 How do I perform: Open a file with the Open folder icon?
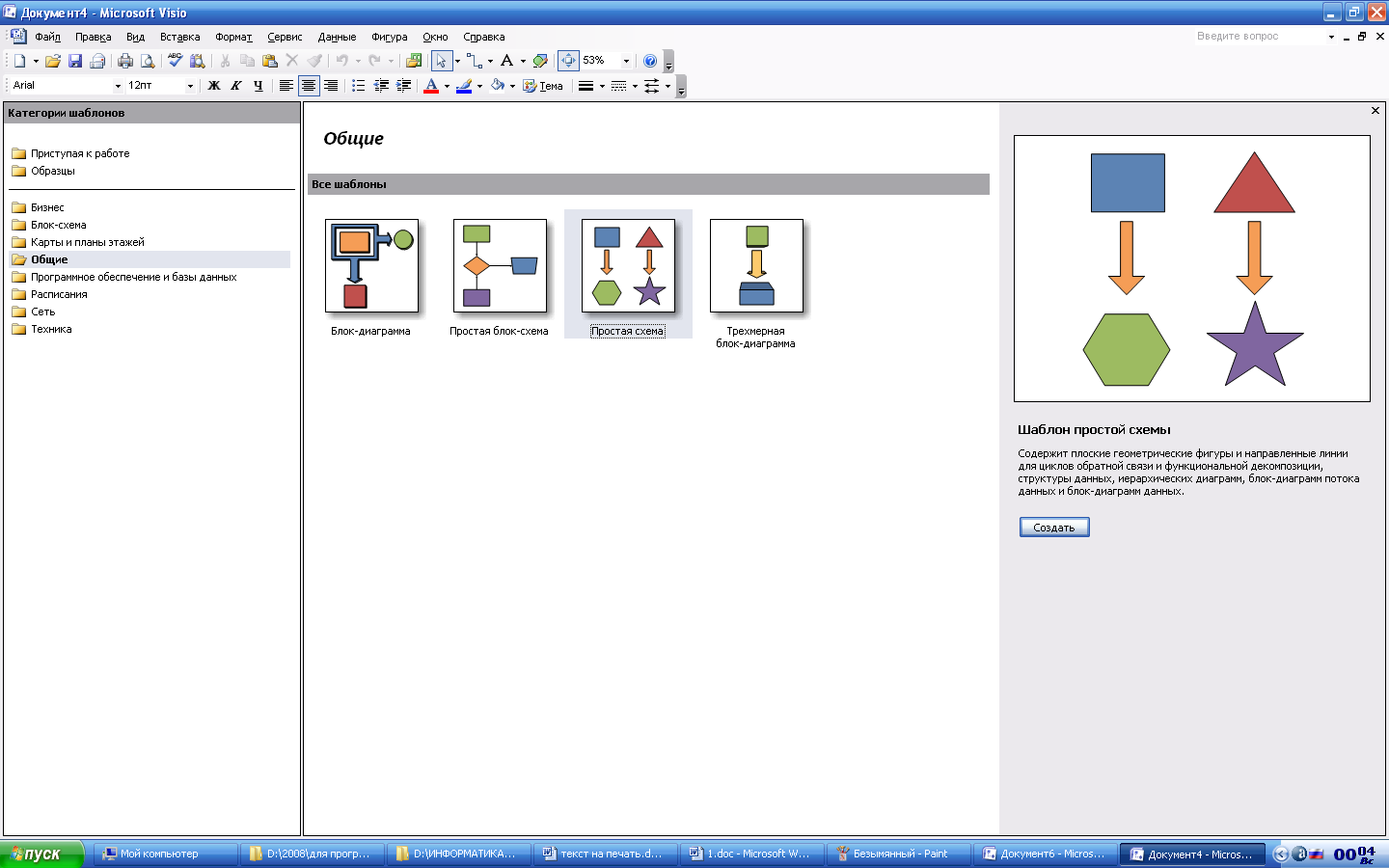coord(53,61)
